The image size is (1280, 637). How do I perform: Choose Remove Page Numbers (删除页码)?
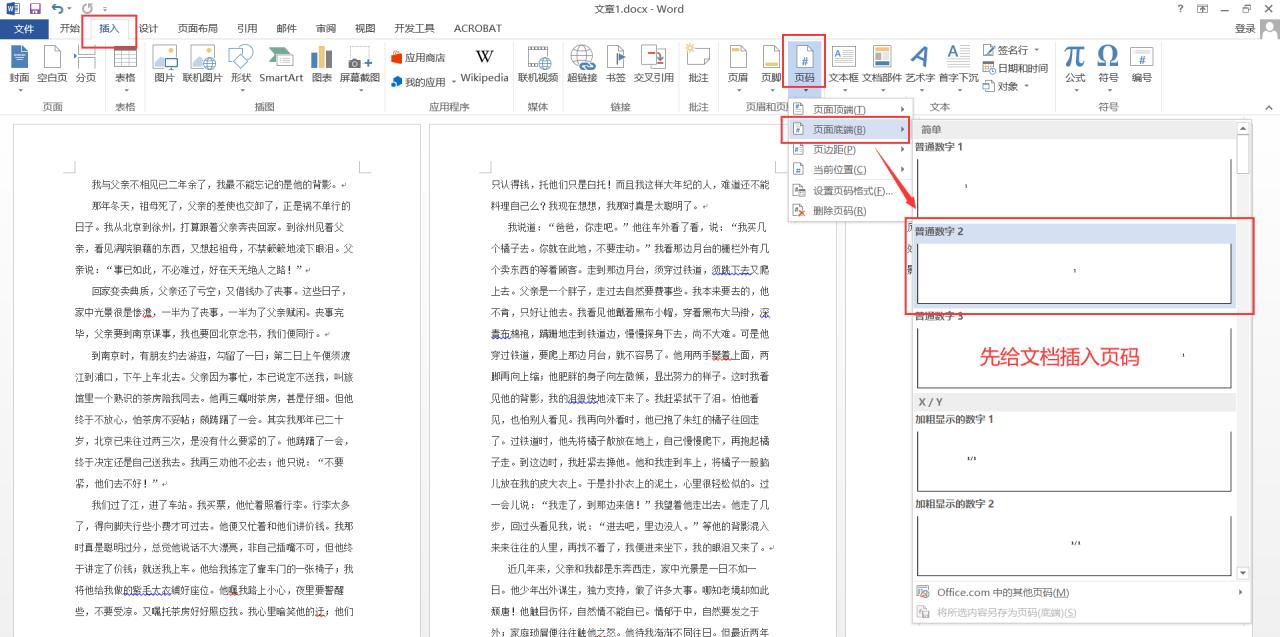850,211
